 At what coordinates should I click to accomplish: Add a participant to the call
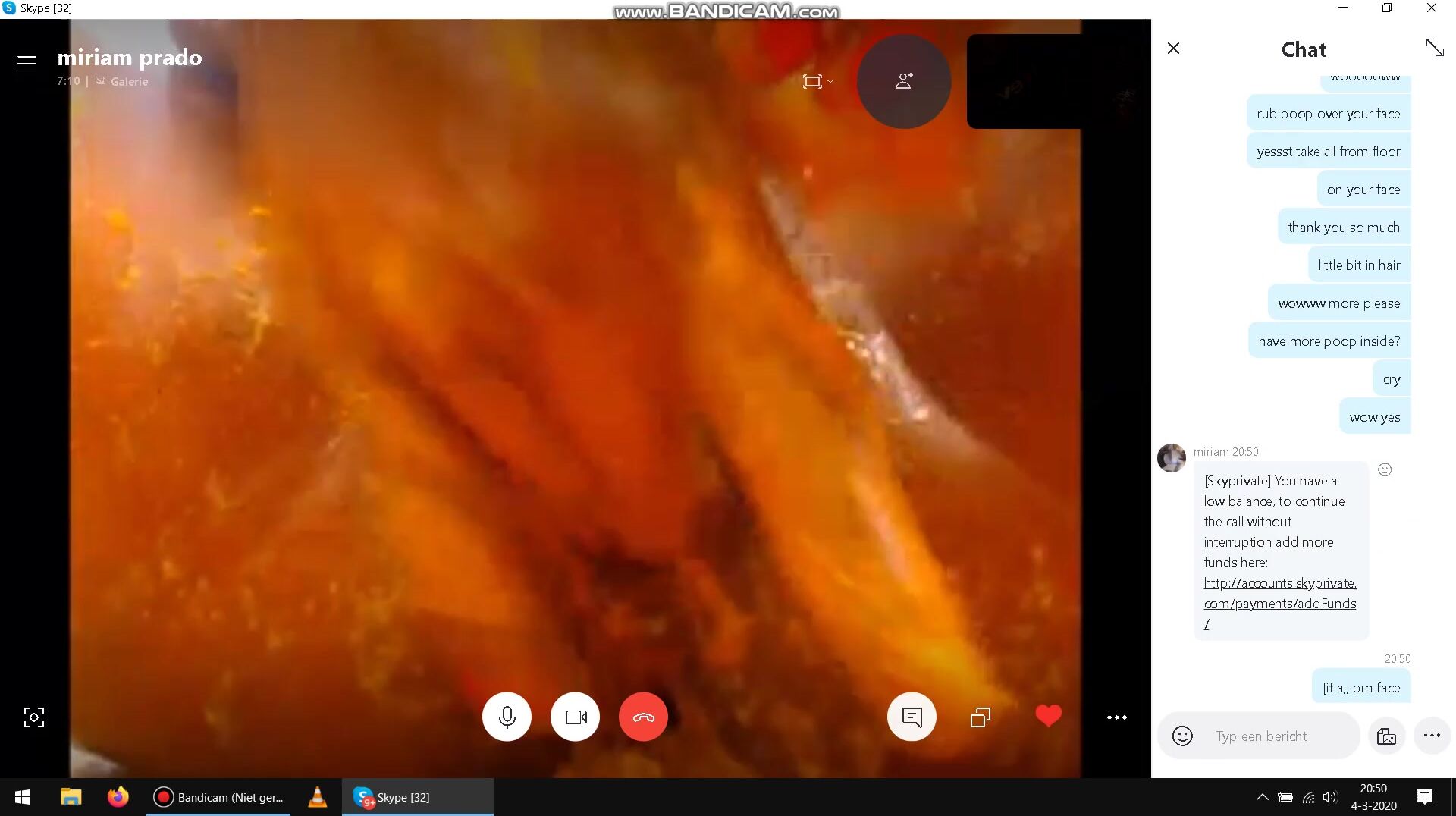tap(903, 81)
